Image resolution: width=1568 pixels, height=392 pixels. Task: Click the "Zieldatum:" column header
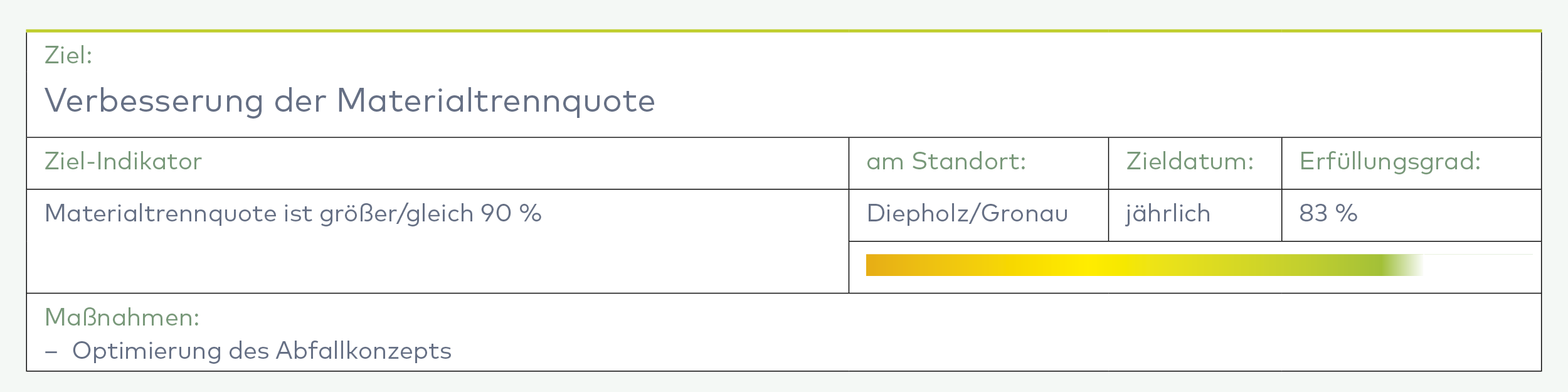[1190, 162]
